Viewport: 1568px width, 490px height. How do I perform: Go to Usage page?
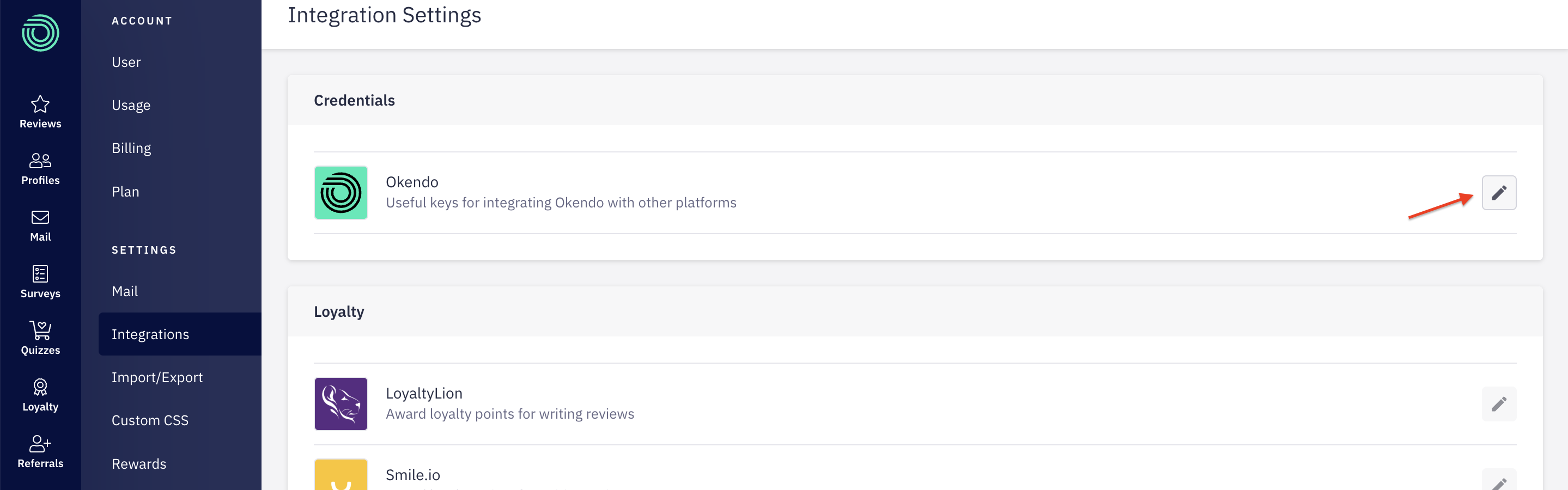pyautogui.click(x=131, y=105)
